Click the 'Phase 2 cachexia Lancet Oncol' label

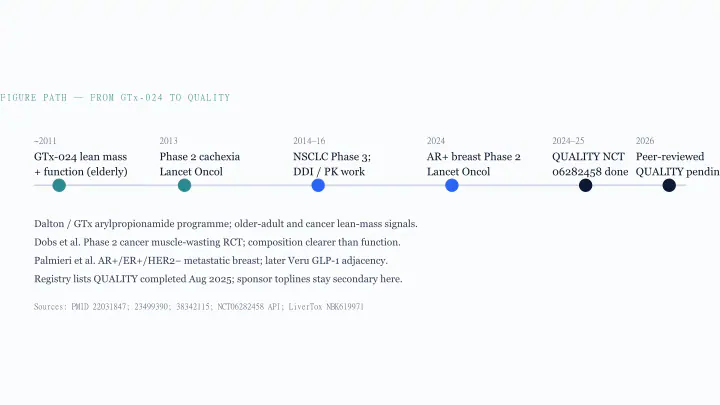[200, 164]
